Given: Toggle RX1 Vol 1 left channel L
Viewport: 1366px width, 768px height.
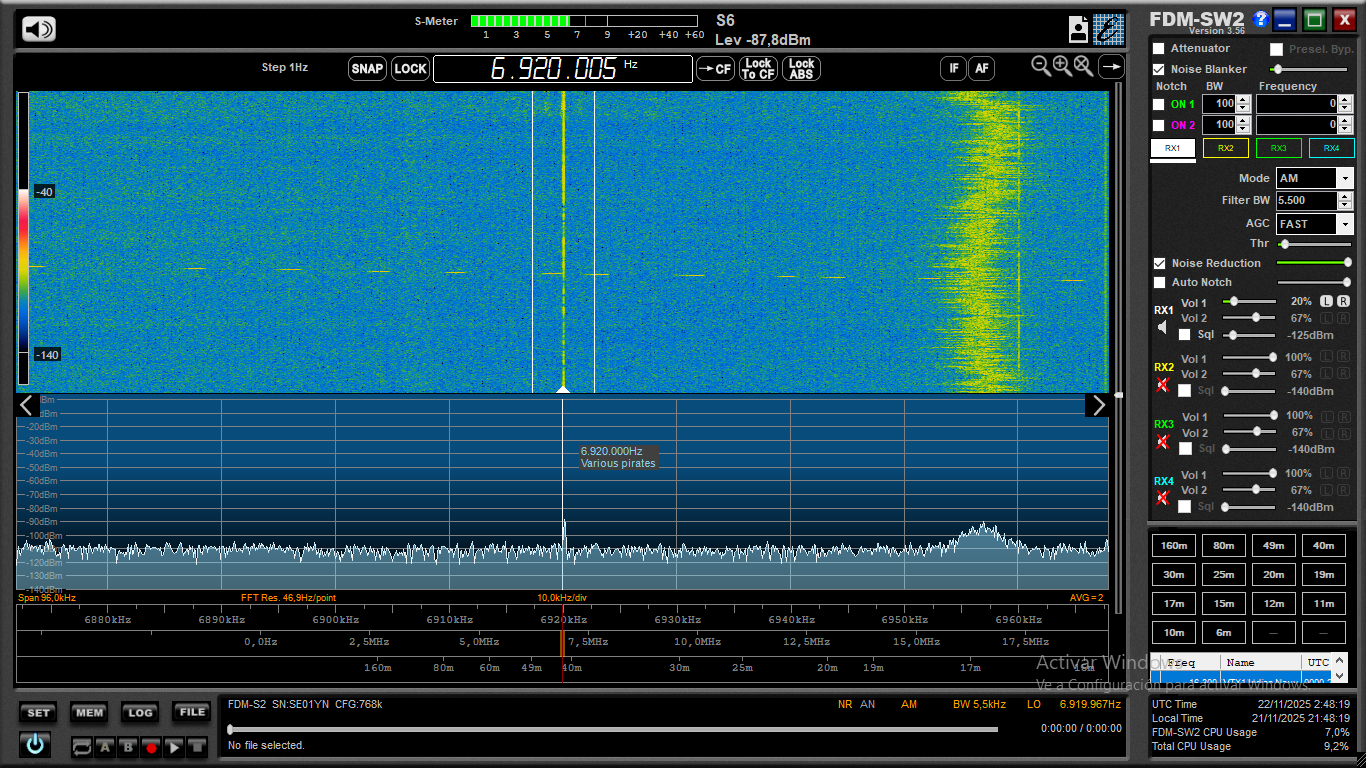Looking at the screenshot, I should (1326, 301).
